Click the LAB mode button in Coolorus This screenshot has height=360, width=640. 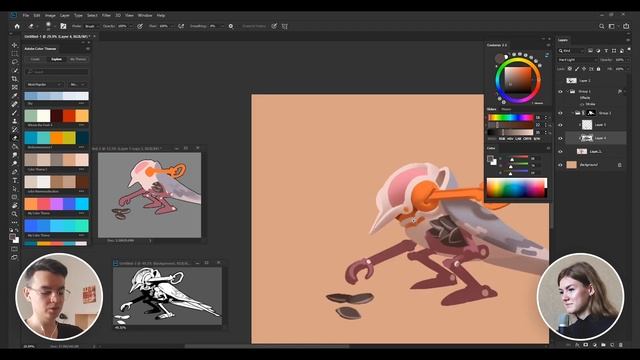[x=518, y=139]
